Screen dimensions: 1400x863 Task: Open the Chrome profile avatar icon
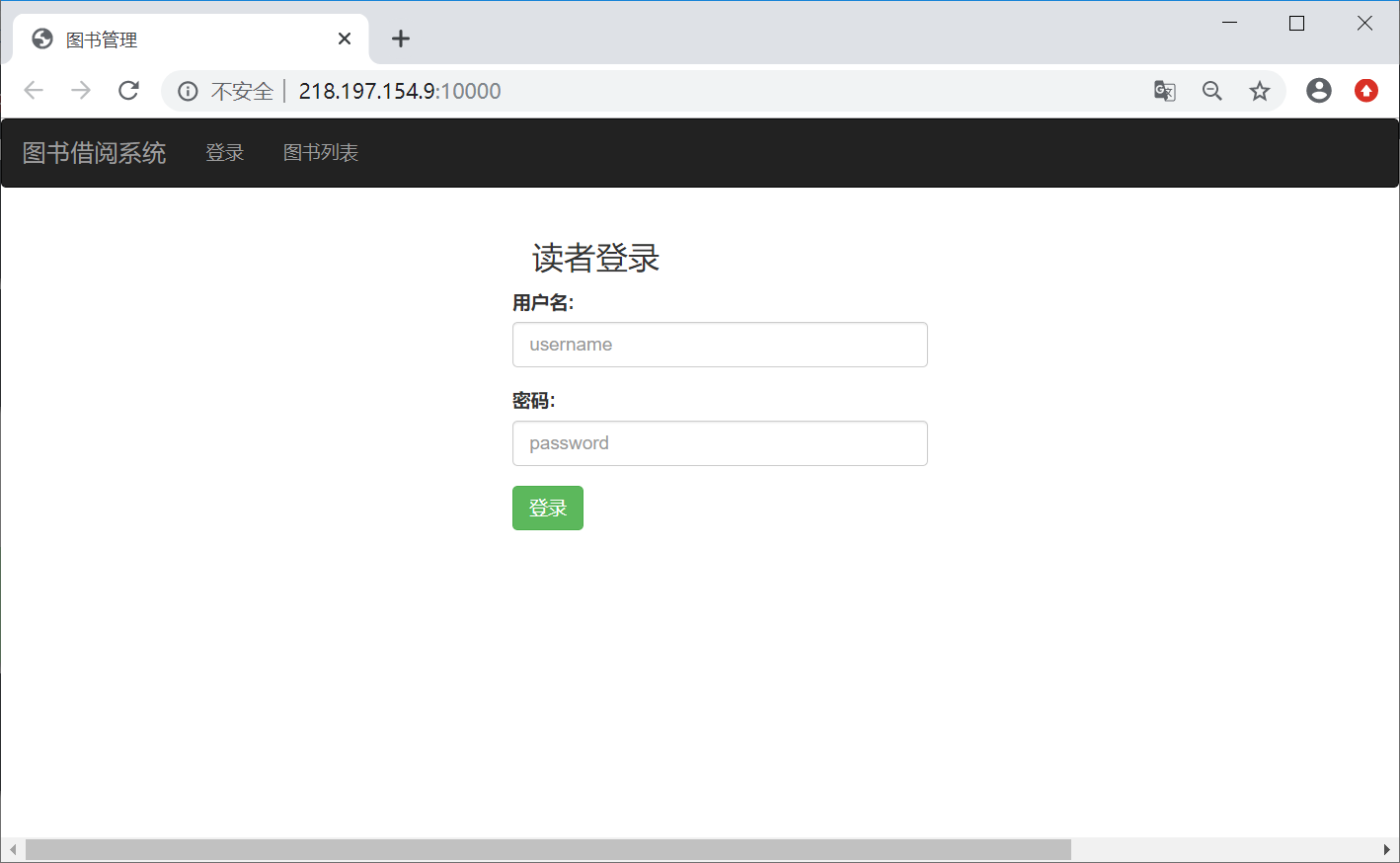(x=1319, y=91)
